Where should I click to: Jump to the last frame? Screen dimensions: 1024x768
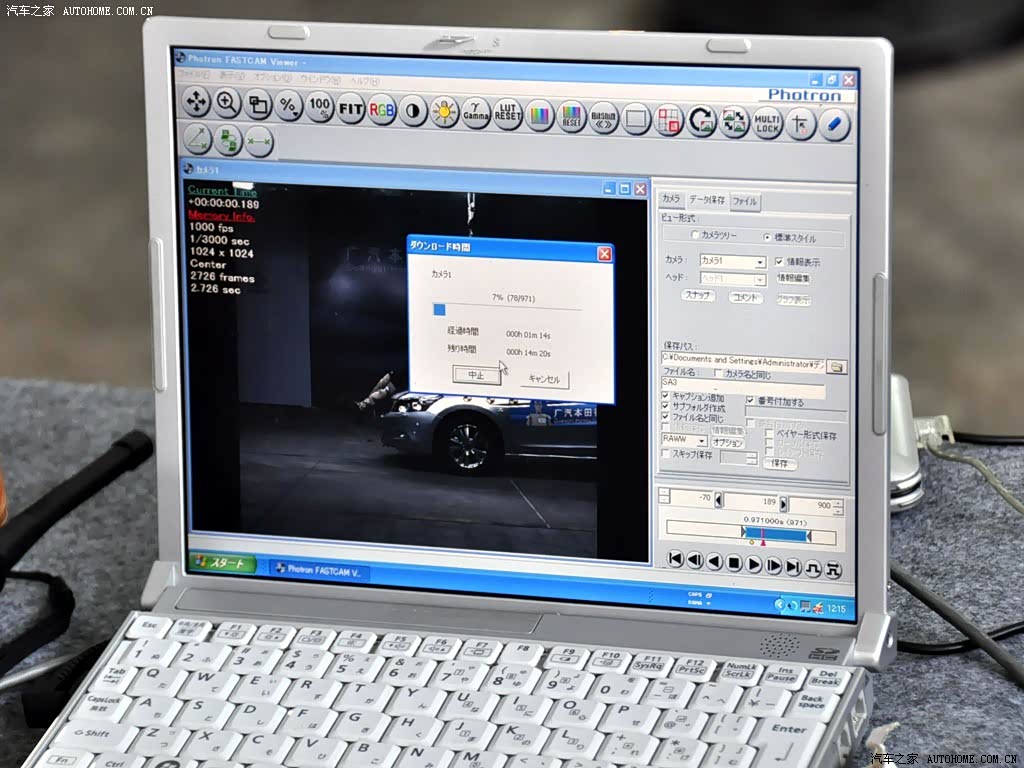[793, 567]
